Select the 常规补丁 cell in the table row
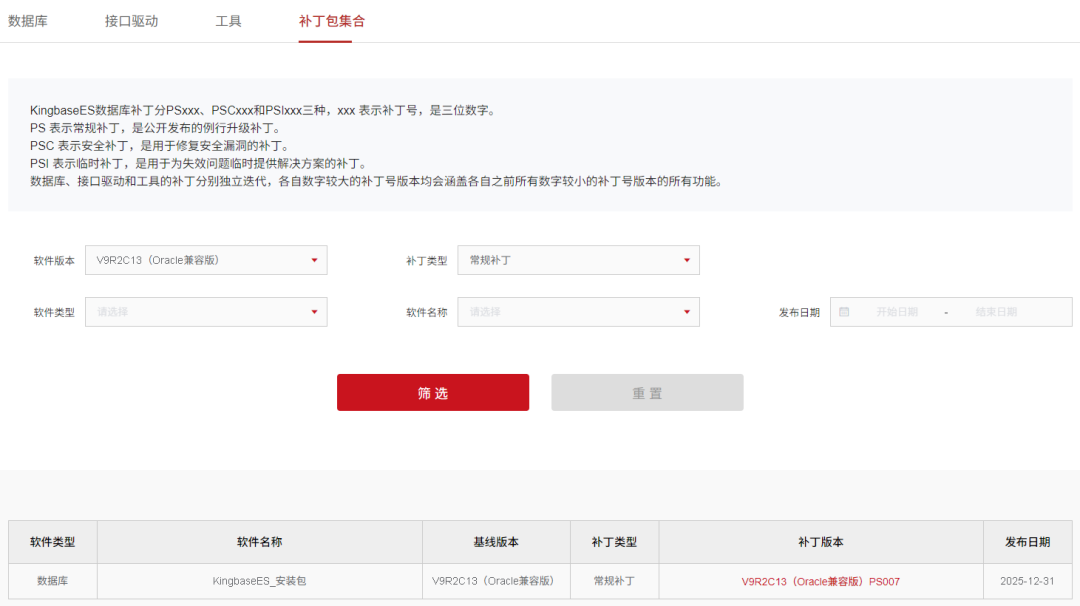Image resolution: width=1080 pixels, height=606 pixels. click(614, 581)
